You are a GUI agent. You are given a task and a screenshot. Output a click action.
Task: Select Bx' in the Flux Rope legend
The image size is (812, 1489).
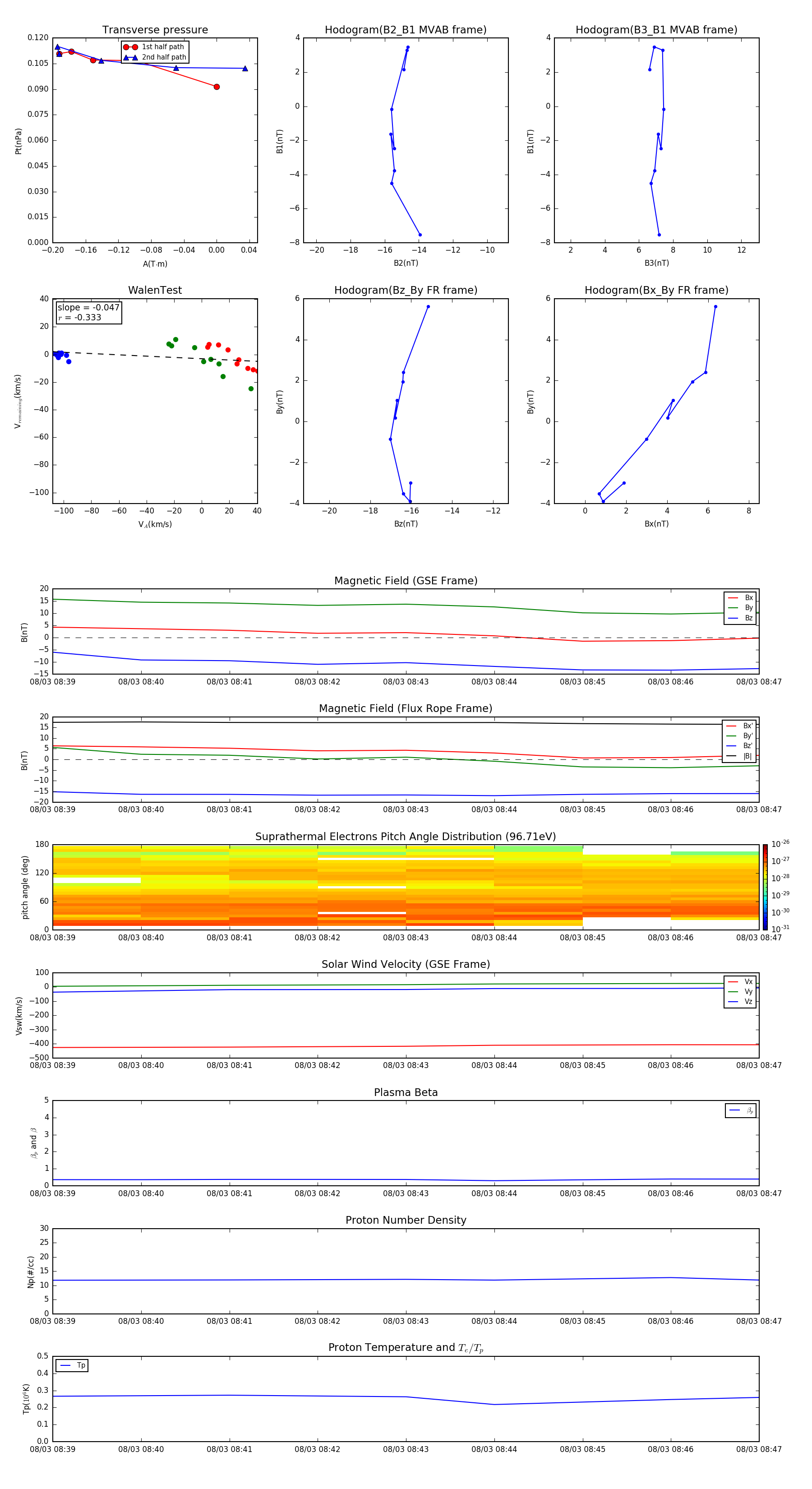(740, 726)
